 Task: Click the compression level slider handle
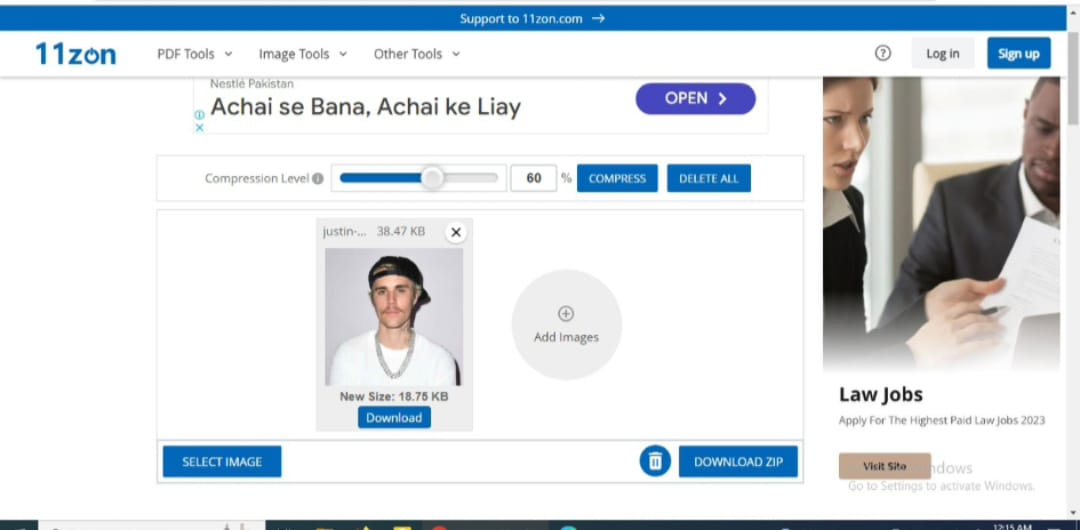[432, 178]
